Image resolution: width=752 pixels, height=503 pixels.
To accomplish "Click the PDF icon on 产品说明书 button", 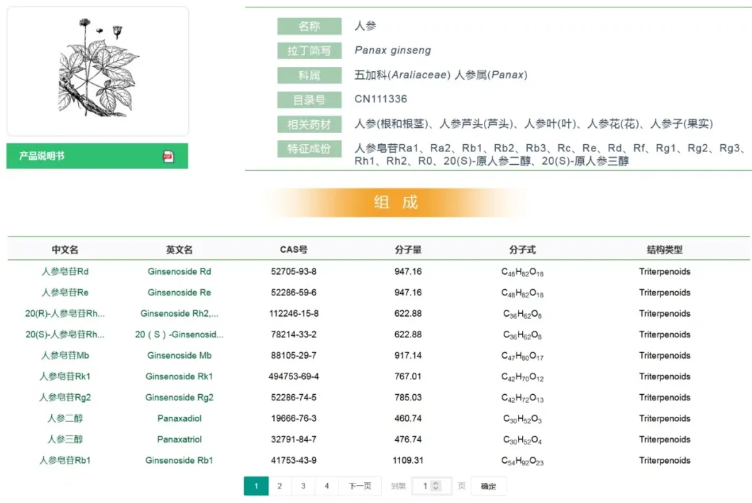I will (168, 156).
